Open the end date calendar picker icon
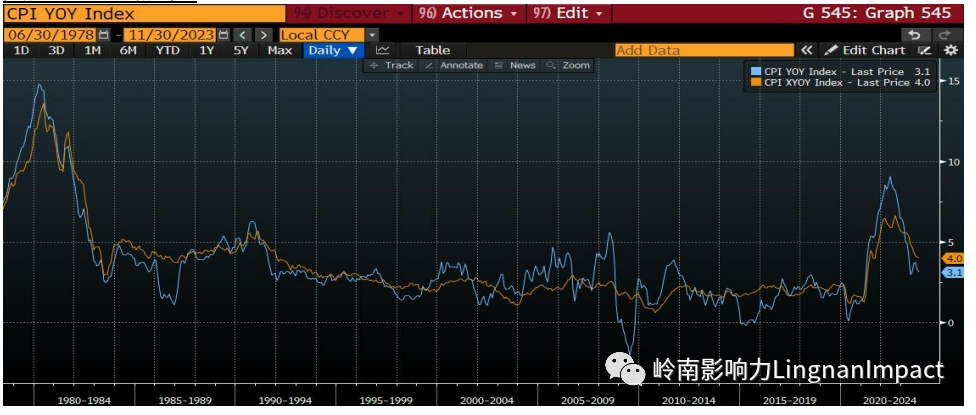 click(x=223, y=35)
